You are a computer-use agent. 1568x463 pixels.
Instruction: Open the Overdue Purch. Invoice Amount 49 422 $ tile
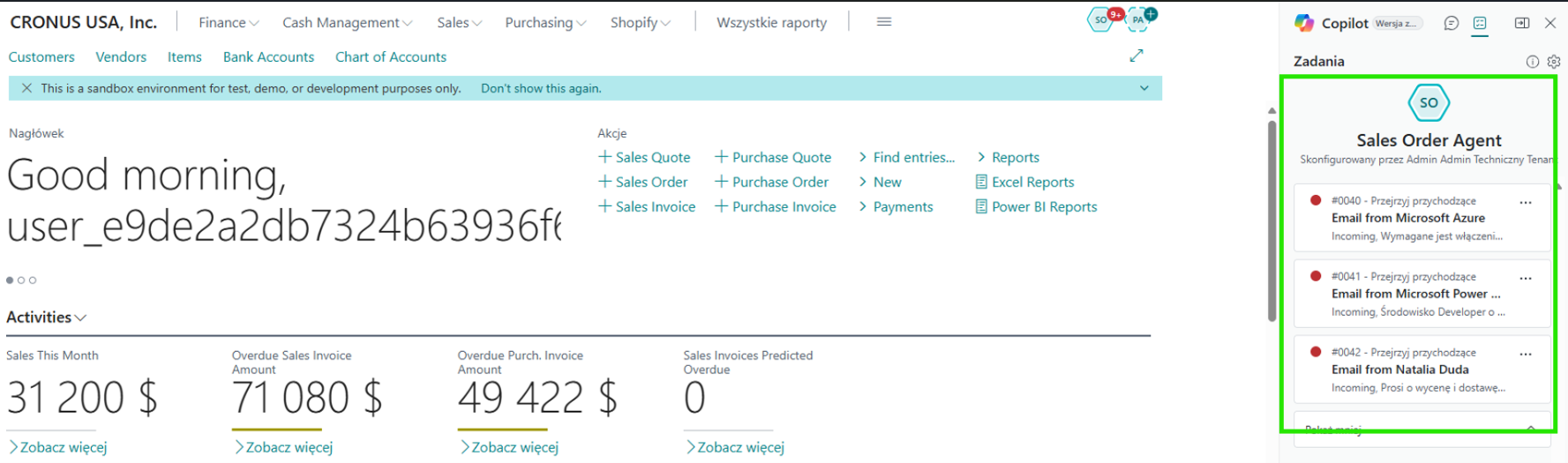click(537, 397)
